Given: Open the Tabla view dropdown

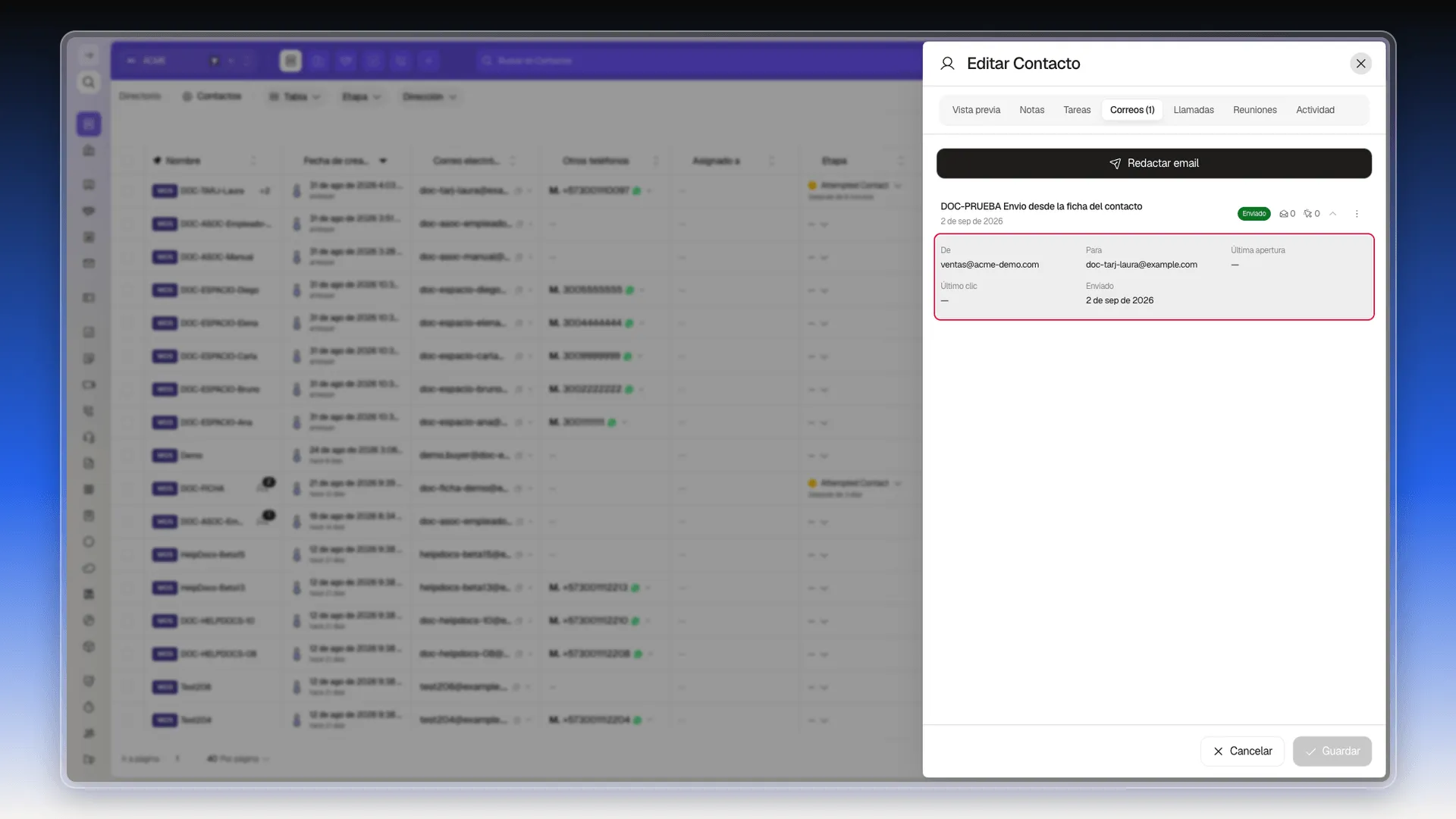Looking at the screenshot, I should 294,97.
